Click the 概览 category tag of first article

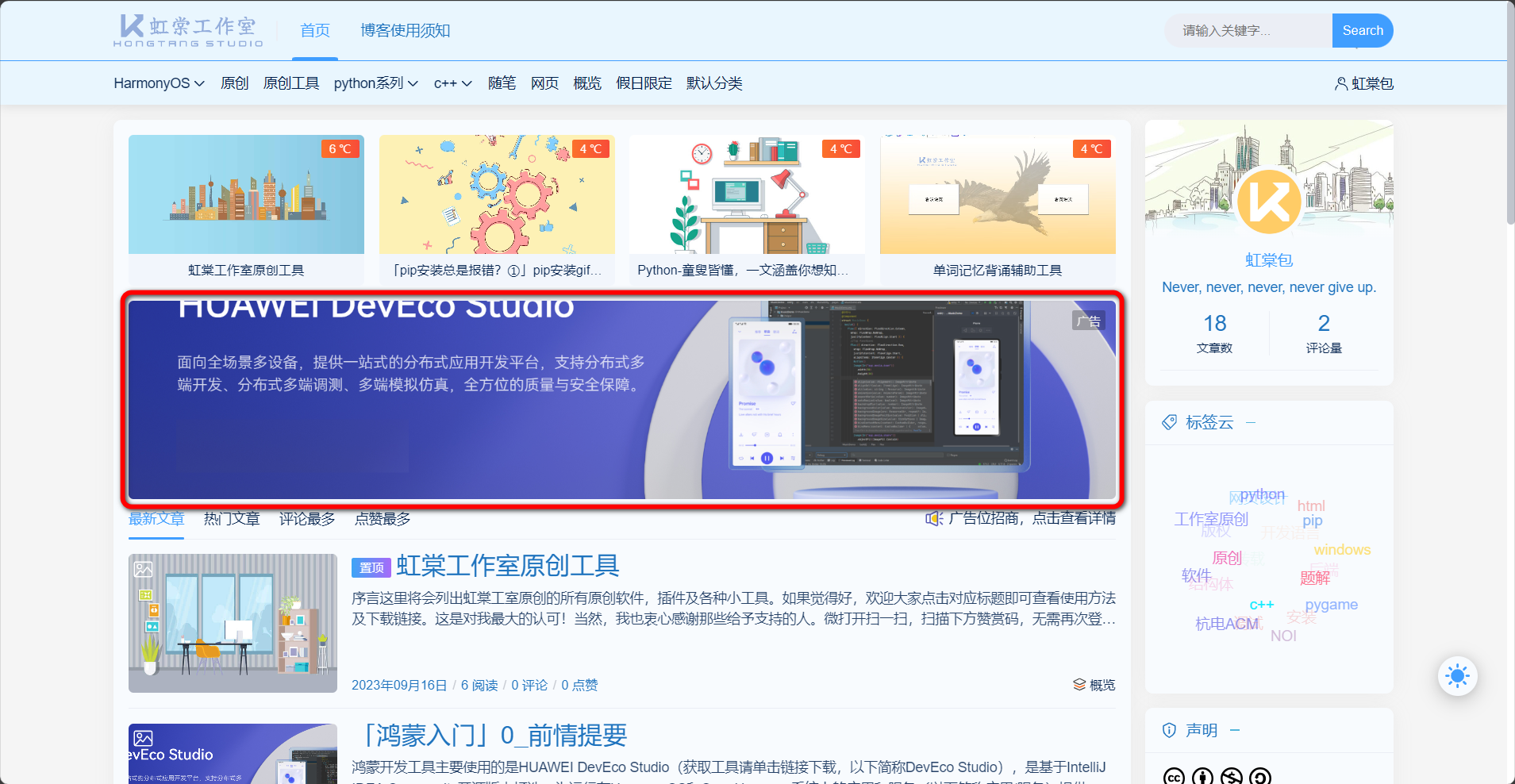1102,685
